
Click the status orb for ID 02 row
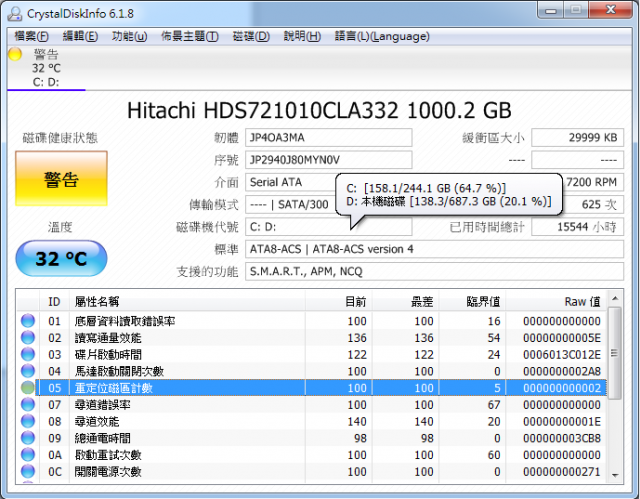28,337
